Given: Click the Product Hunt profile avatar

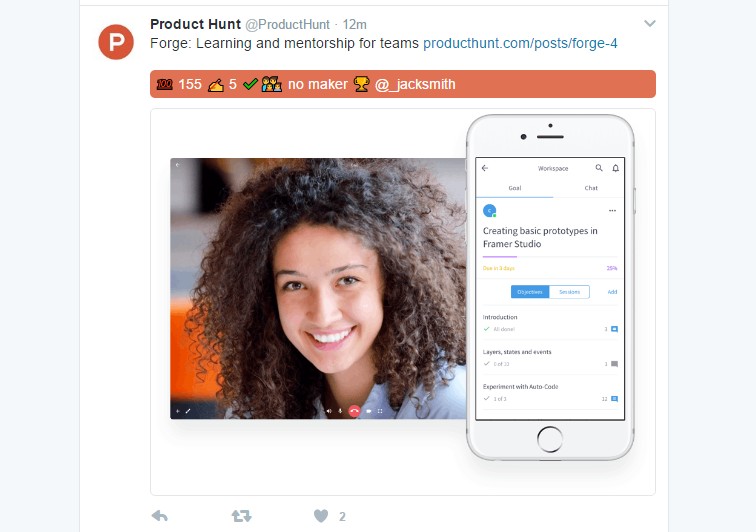Looking at the screenshot, I should click(x=116, y=42).
